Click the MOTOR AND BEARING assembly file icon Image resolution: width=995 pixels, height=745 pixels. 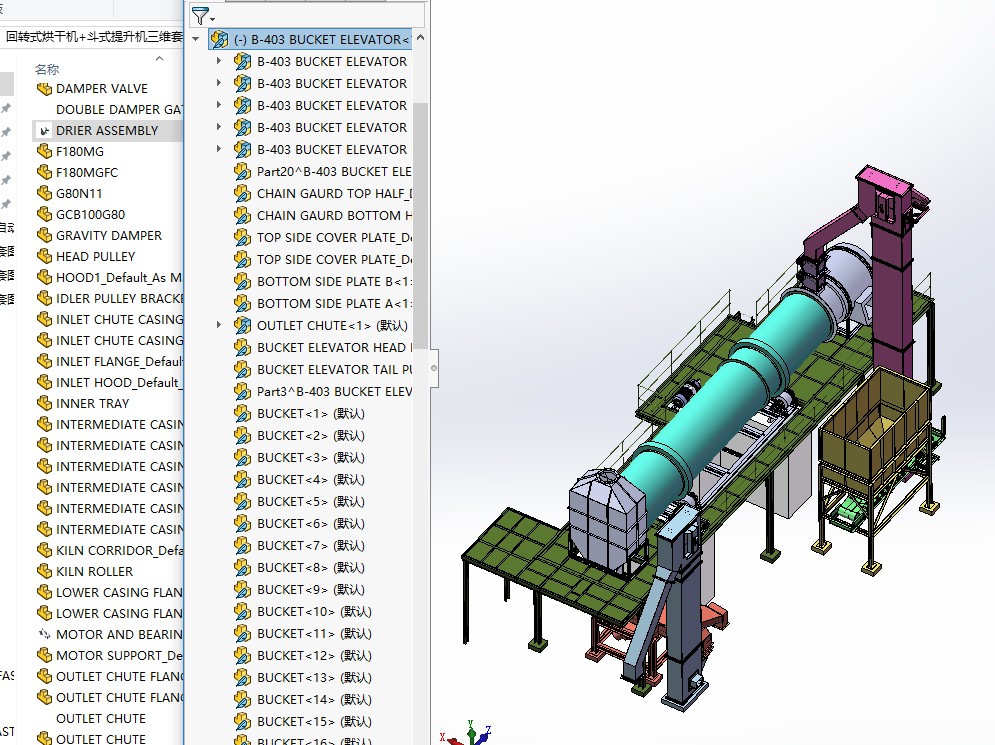pyautogui.click(x=44, y=635)
